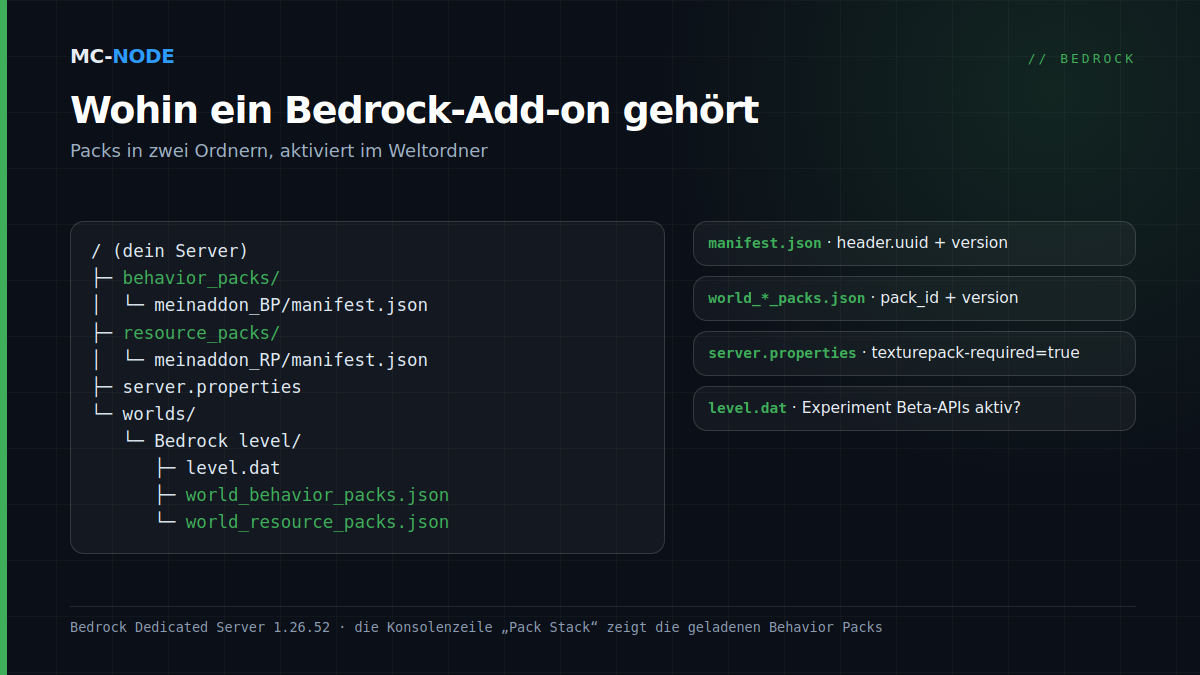This screenshot has width=1200, height=675.
Task: Select the heading Wohin ein Bedrock-Add-on gehört
Action: 414,110
